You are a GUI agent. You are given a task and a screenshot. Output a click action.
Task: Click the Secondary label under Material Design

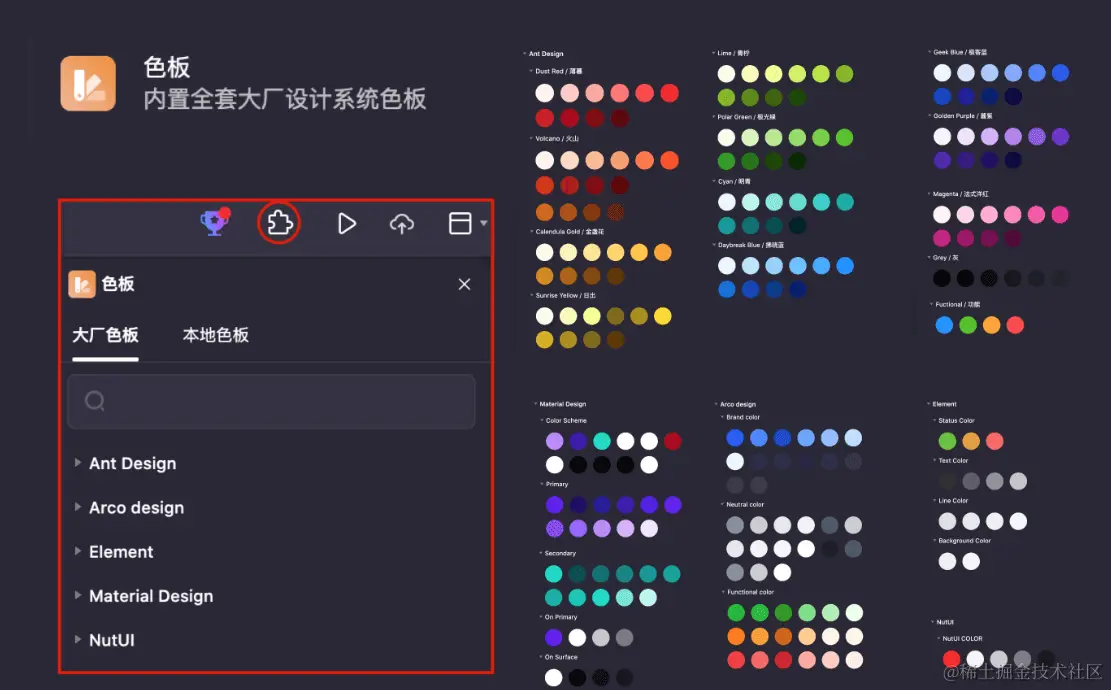(560, 553)
